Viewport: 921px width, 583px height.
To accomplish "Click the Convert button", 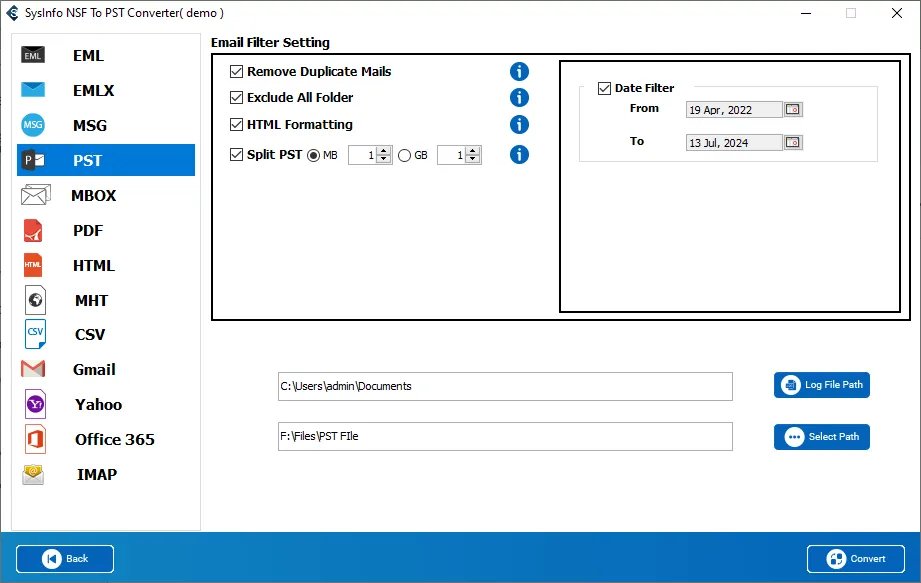I will [x=856, y=559].
